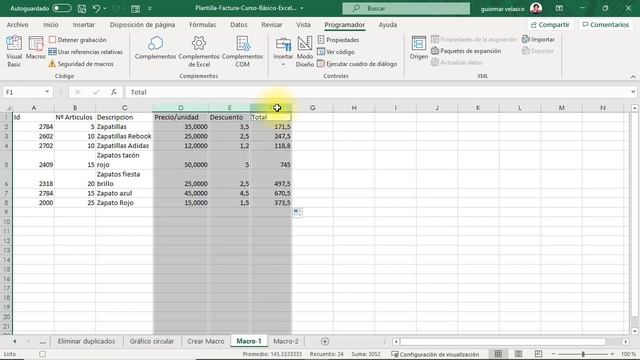
Task: Toggle the Autoguardado switch
Action: pyautogui.click(x=61, y=8)
